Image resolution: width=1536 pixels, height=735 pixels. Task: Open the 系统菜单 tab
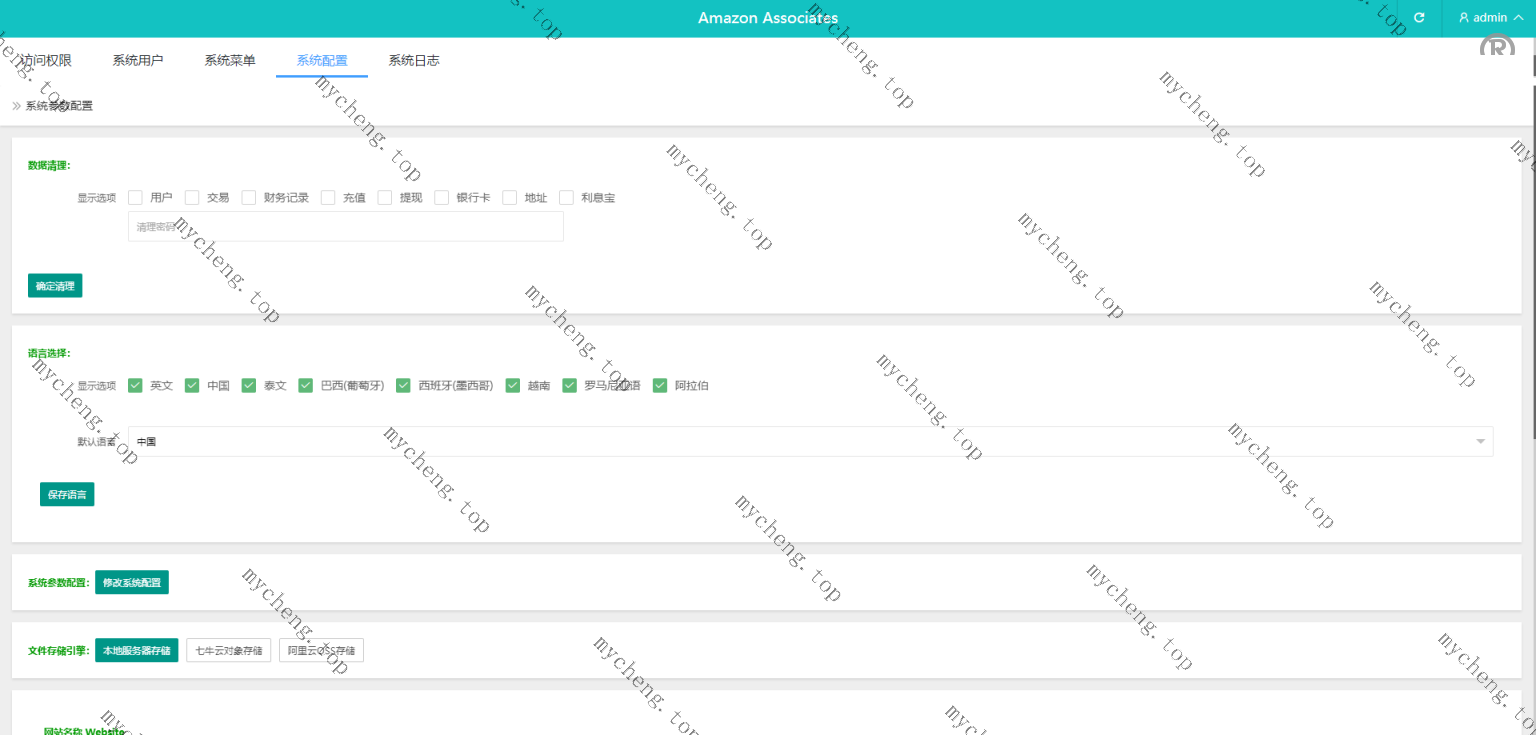pos(230,60)
